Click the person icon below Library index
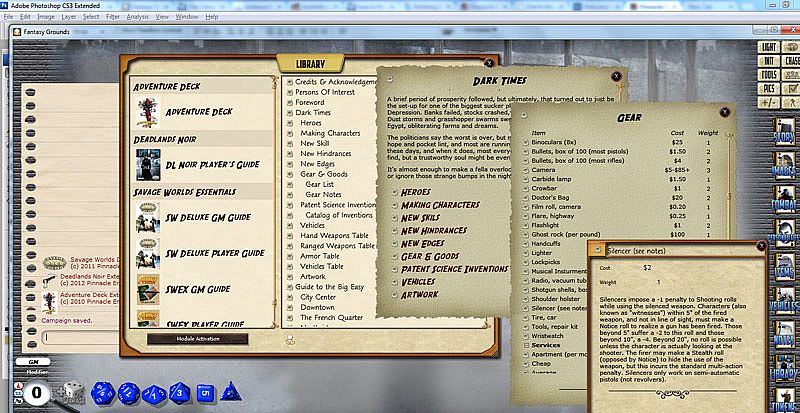Viewport: 800px width, 413px height. click(290, 339)
